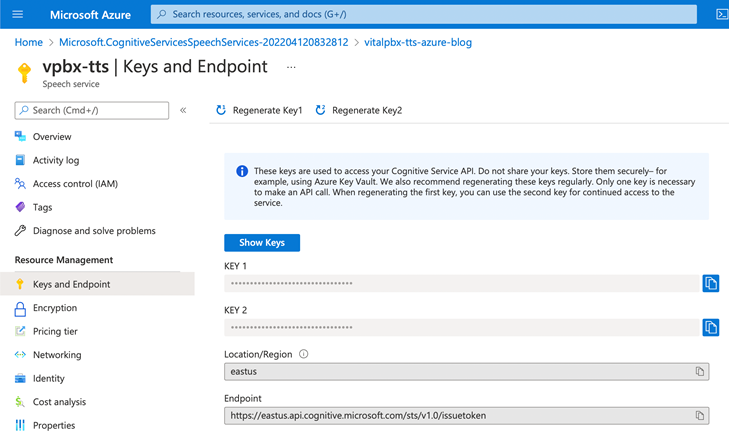Click the 'KEY 1' label
729x441 pixels.
[235, 266]
